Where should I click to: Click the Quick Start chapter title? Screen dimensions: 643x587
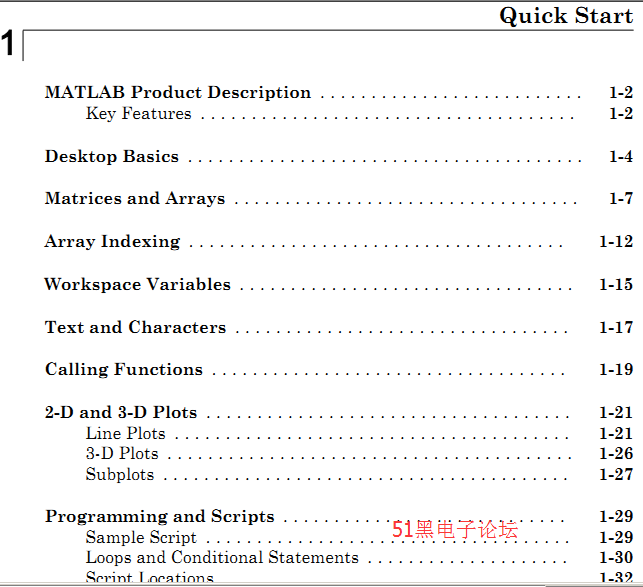(566, 16)
